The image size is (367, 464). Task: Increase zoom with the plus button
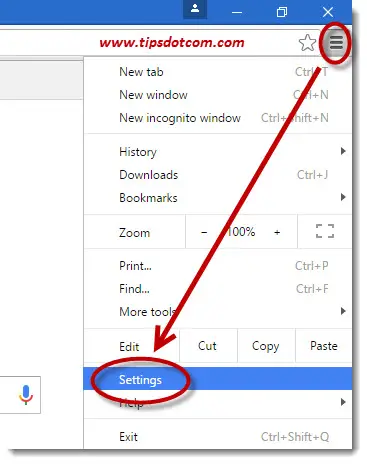(277, 232)
